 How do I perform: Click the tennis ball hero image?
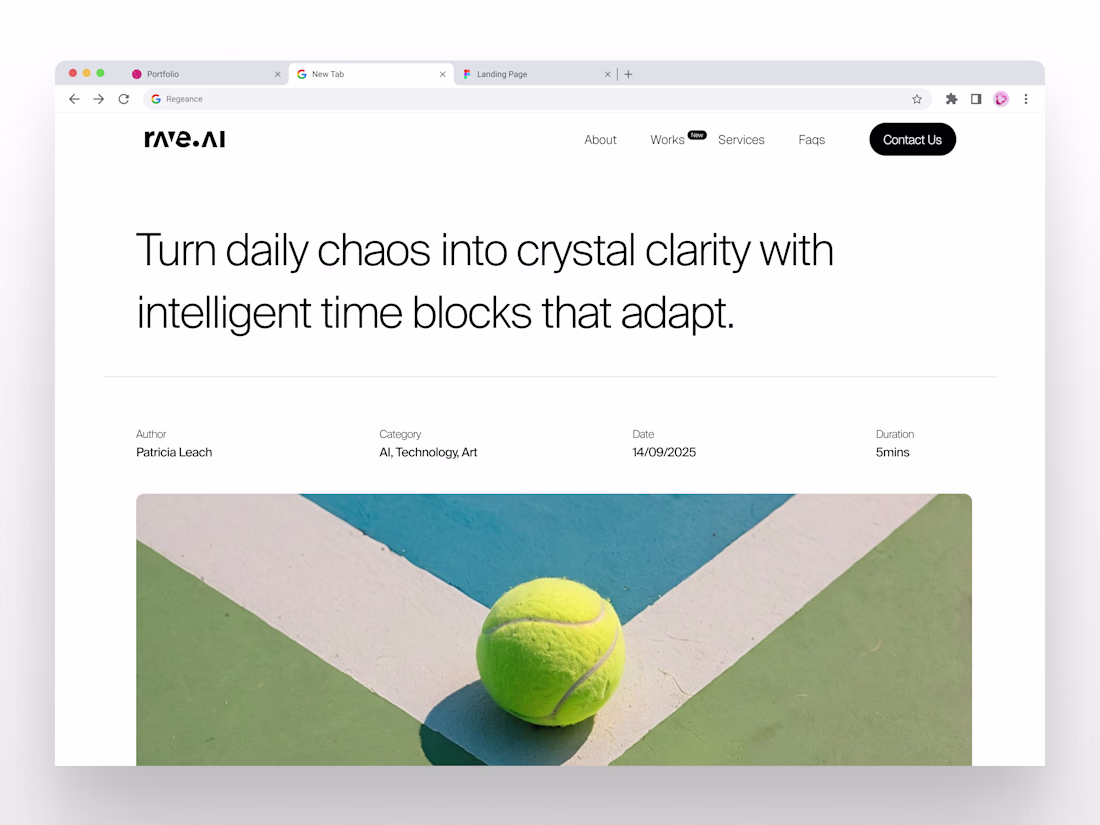pyautogui.click(x=554, y=629)
